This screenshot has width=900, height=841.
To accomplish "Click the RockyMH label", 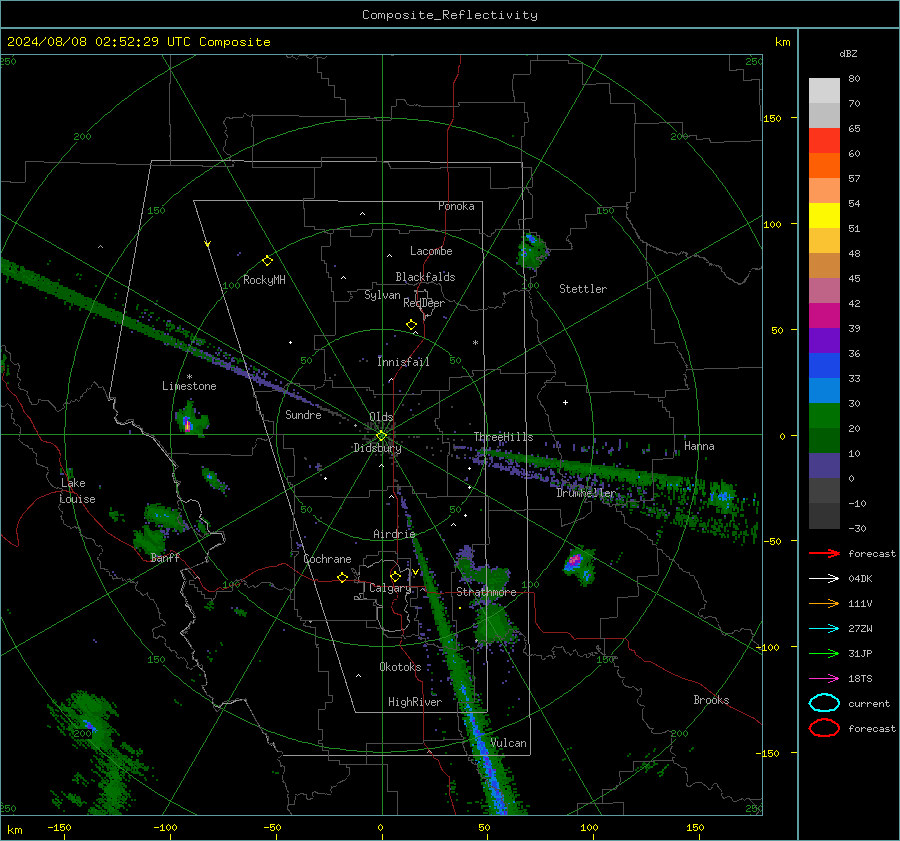I will [264, 280].
